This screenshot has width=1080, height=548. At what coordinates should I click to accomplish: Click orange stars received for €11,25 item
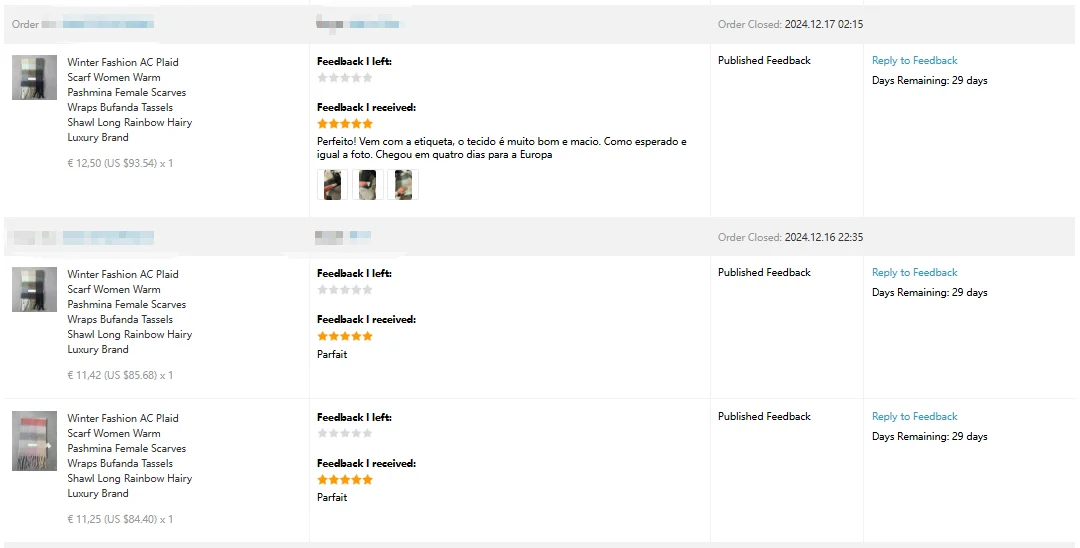(x=344, y=480)
